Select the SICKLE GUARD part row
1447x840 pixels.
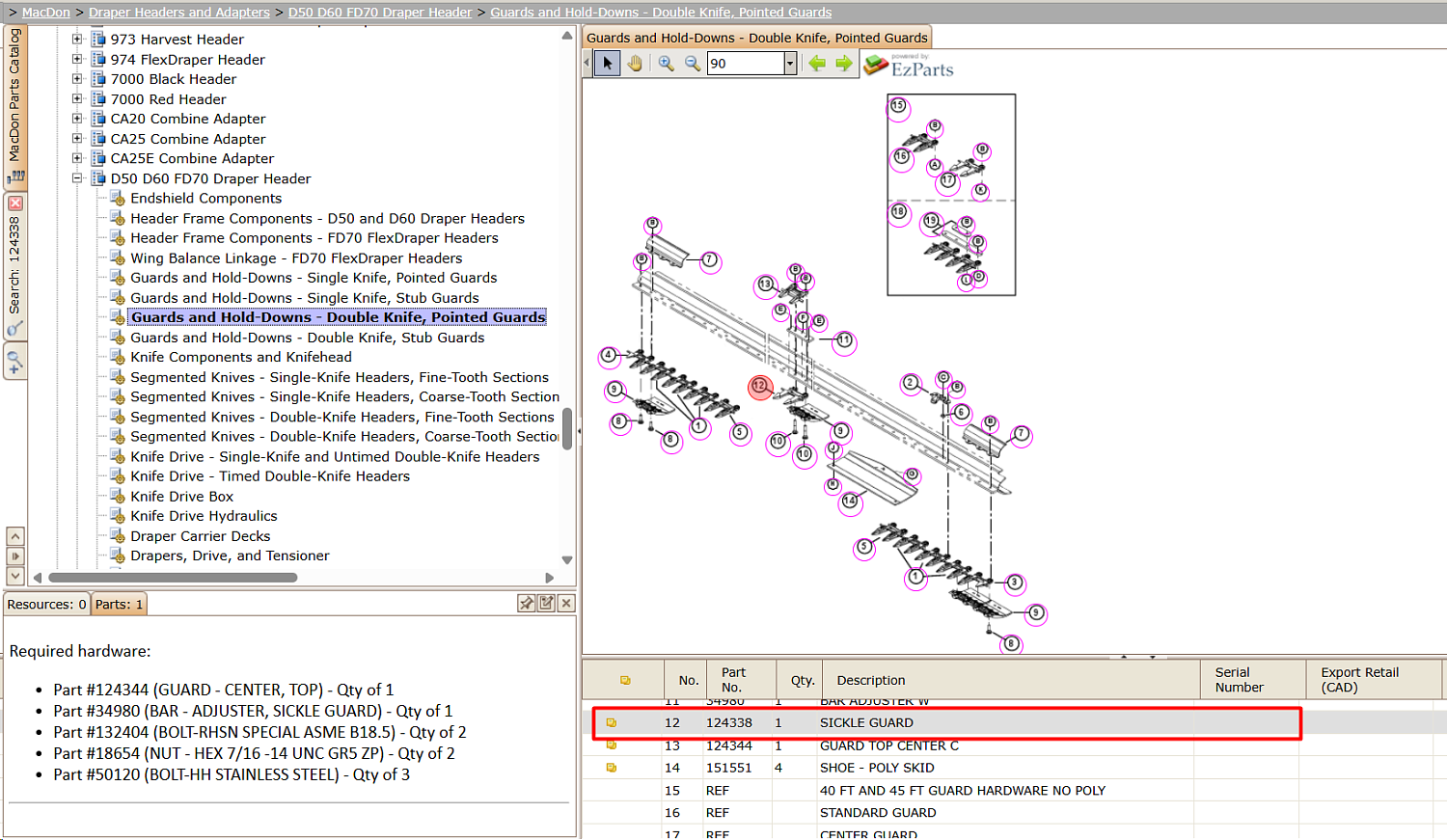click(946, 722)
